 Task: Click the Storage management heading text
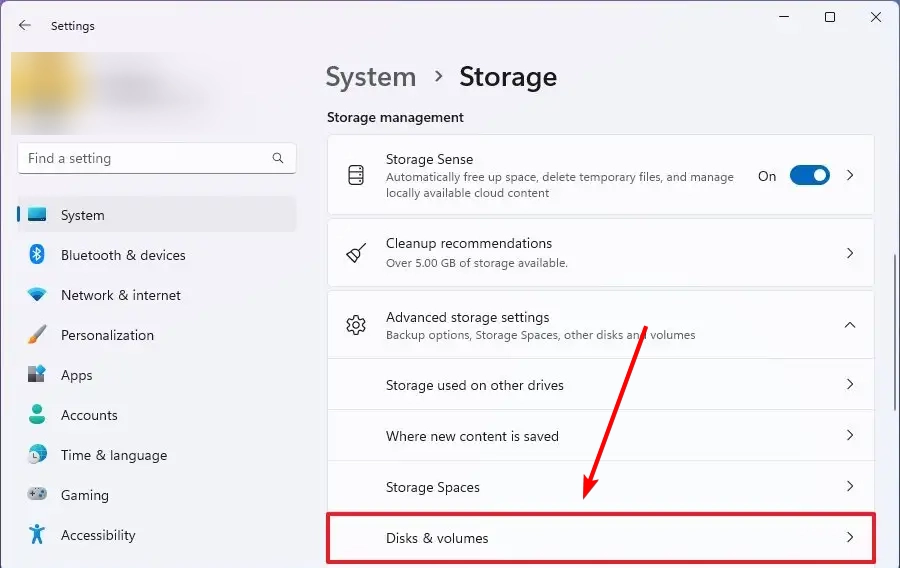(395, 117)
